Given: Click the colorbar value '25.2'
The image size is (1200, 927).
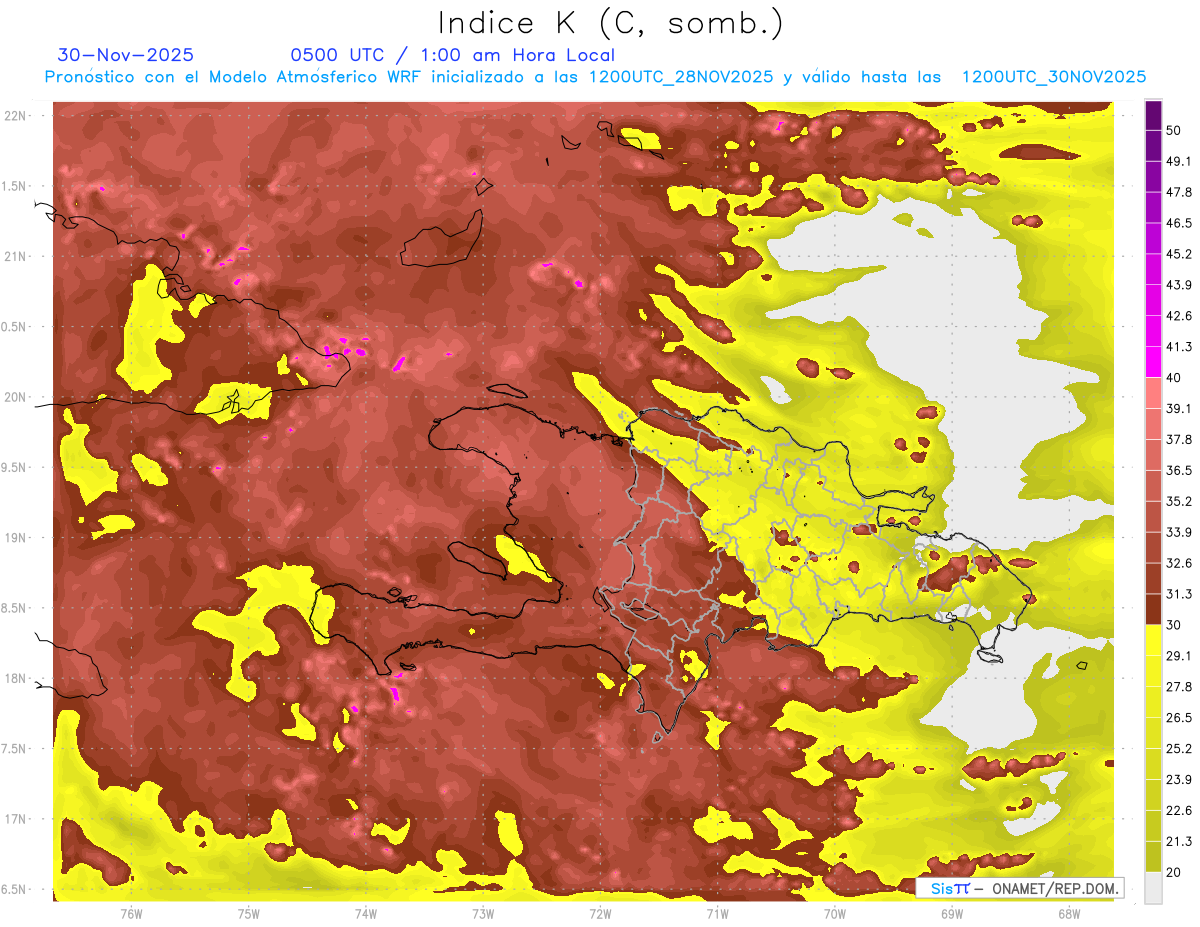Looking at the screenshot, I should (x=1179, y=749).
